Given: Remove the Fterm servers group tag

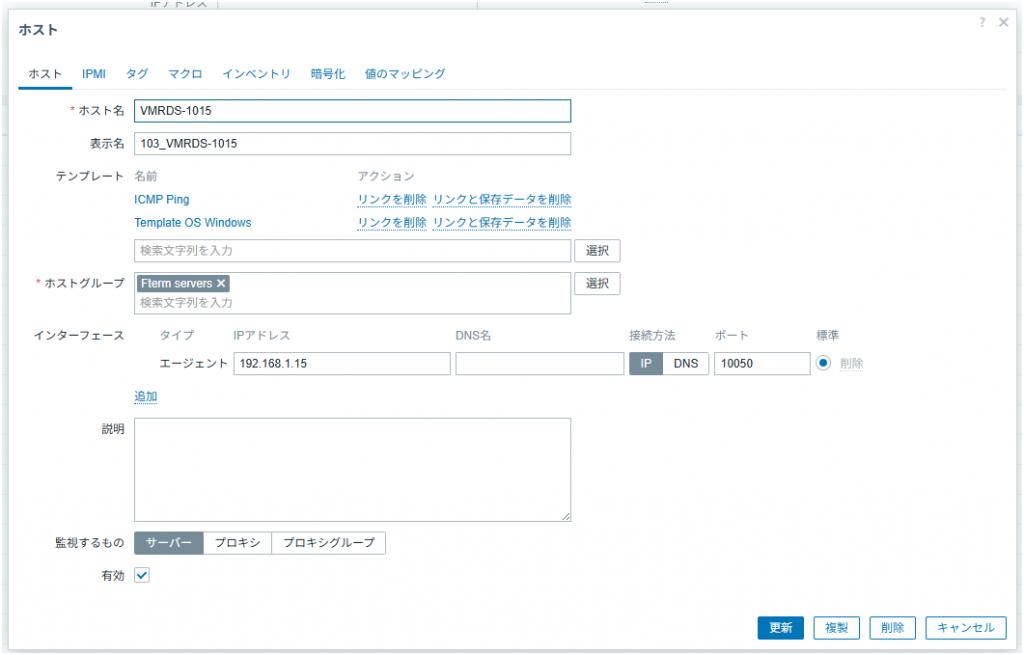Looking at the screenshot, I should [222, 283].
